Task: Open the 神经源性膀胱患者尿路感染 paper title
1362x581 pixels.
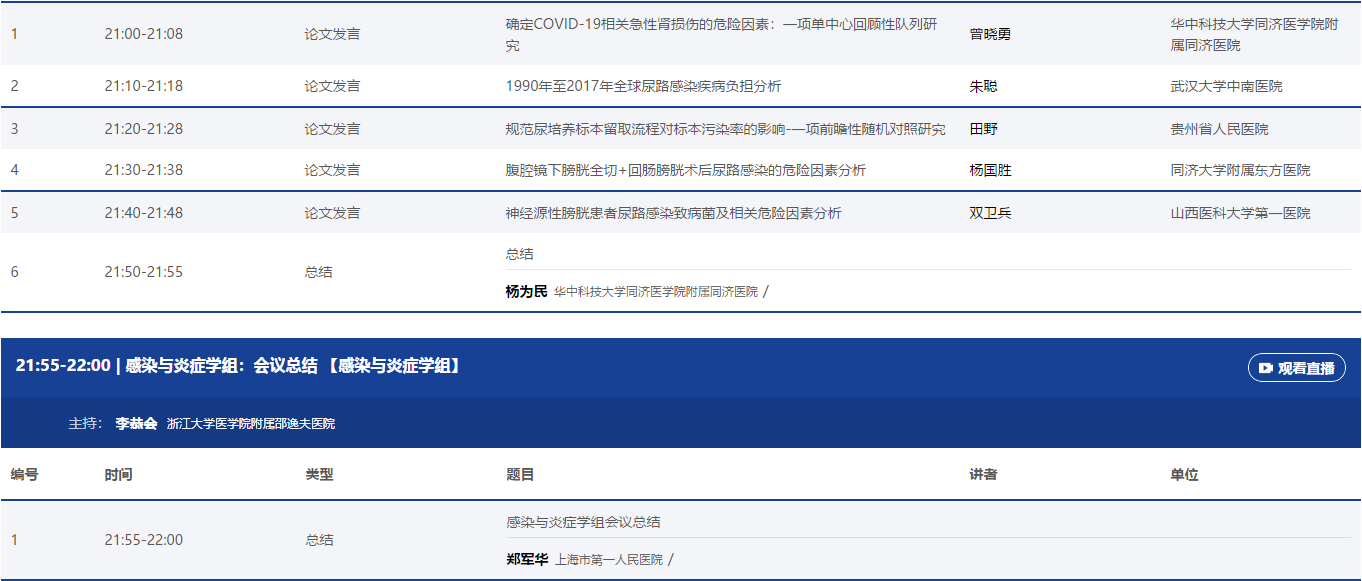Action: point(673,213)
